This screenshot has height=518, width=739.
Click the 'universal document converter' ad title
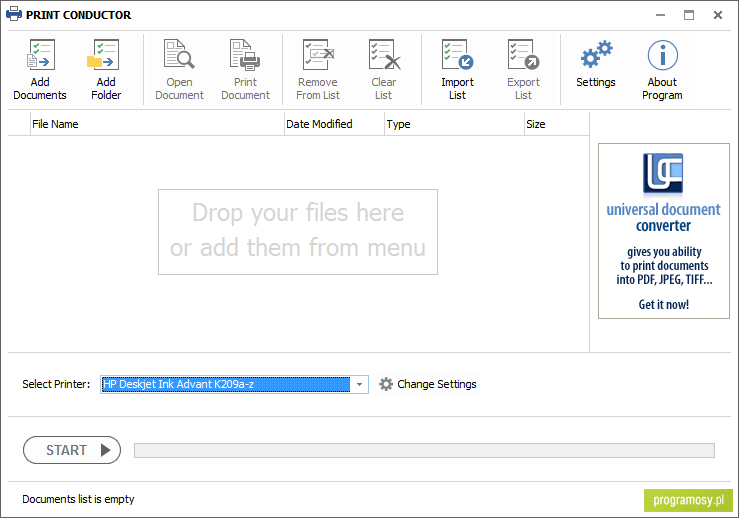663,217
